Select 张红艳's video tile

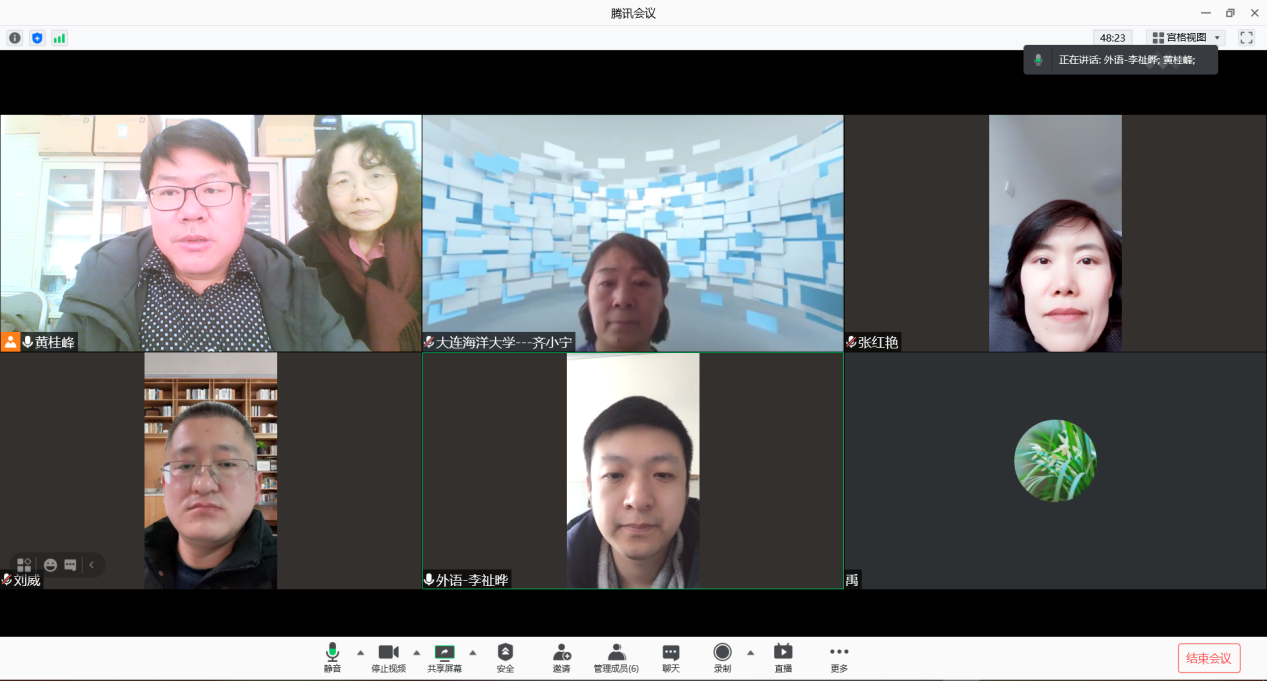pos(1055,233)
